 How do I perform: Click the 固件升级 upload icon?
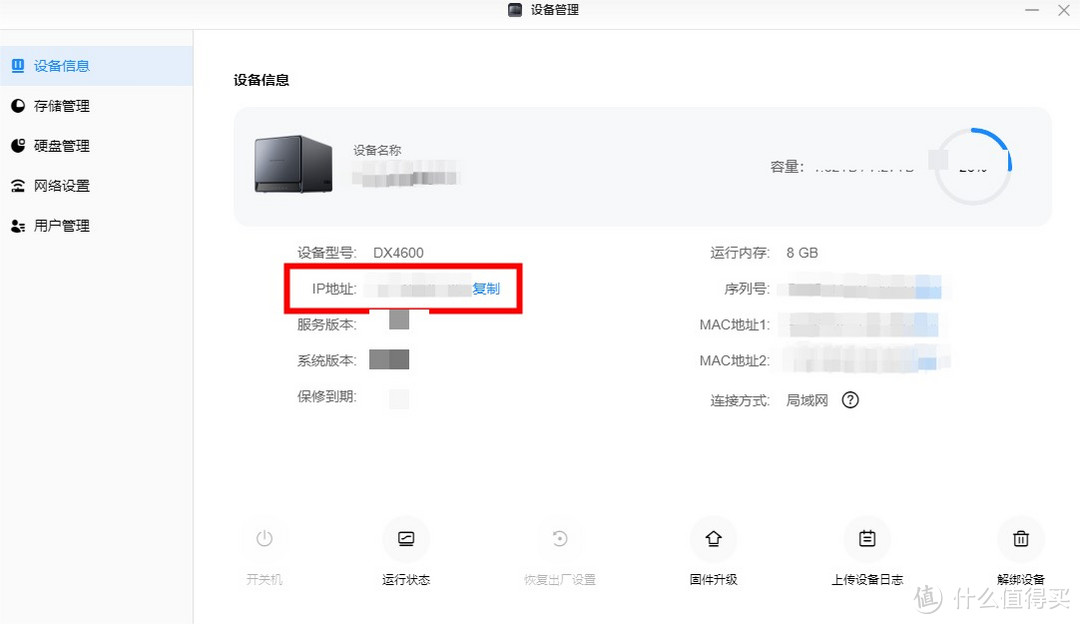tap(713, 539)
